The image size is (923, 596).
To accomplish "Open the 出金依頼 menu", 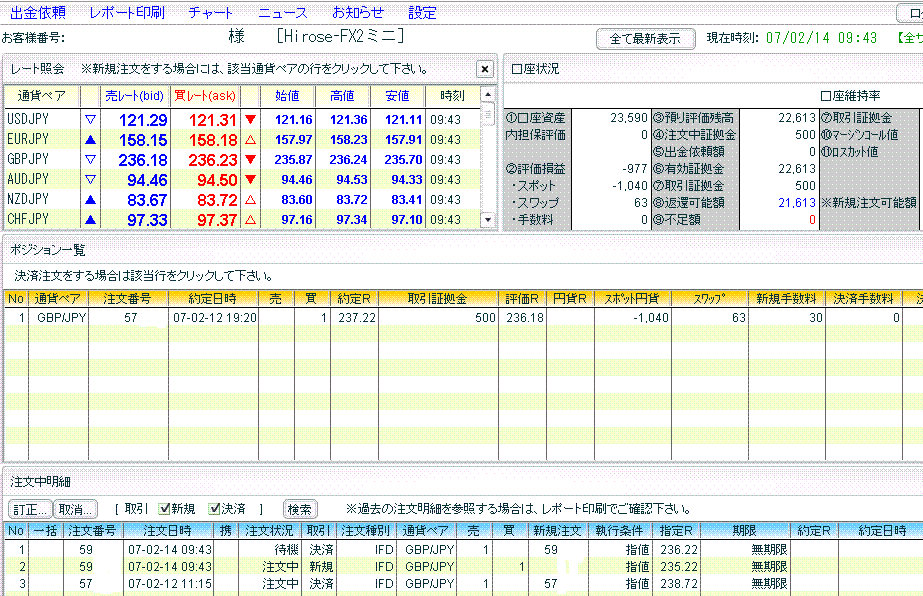I will pyautogui.click(x=37, y=13).
